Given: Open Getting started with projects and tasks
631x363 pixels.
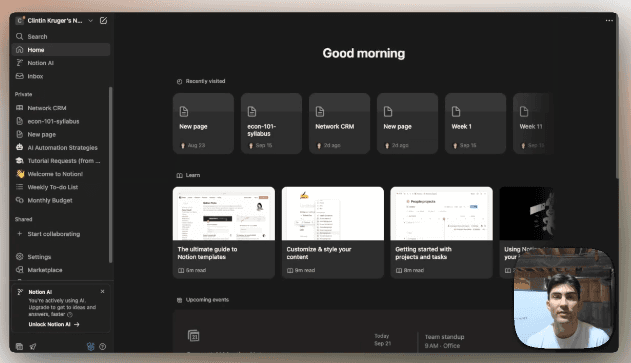Looking at the screenshot, I should click(441, 233).
